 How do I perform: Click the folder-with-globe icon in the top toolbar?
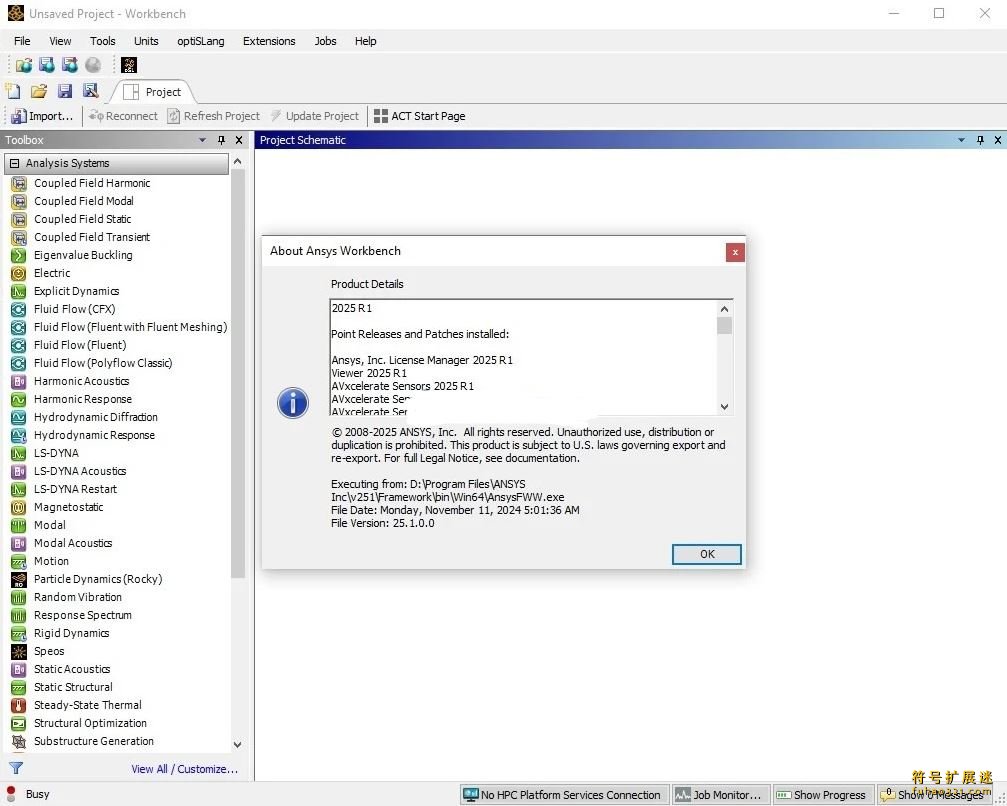24,65
